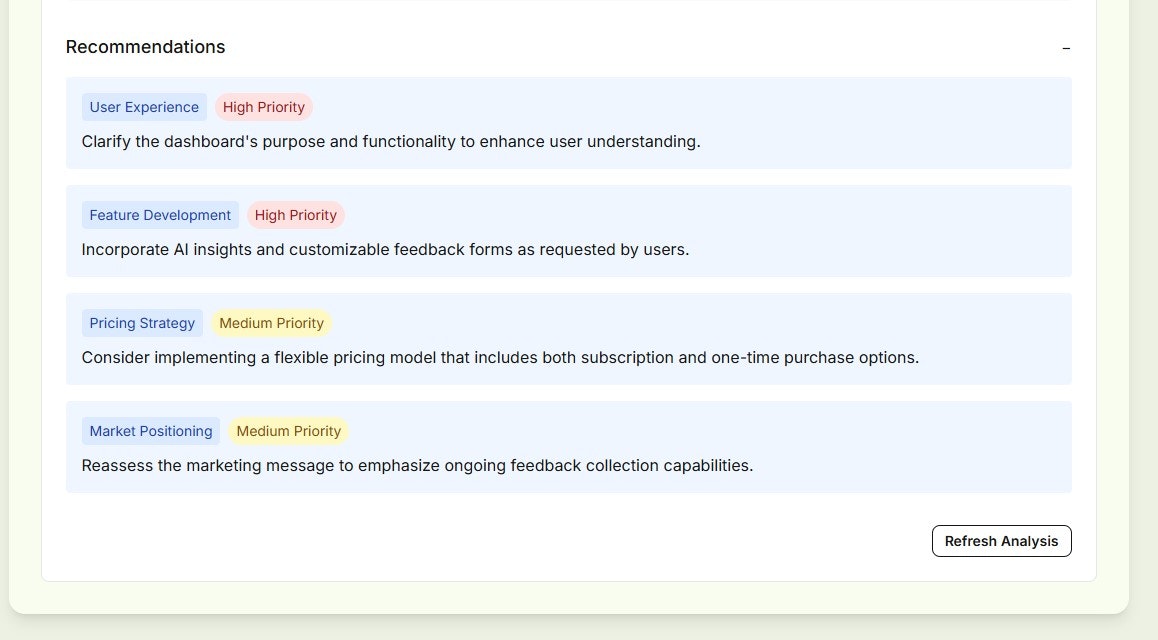Select the Feature Development category tag
This screenshot has width=1158, height=640.
160,215
